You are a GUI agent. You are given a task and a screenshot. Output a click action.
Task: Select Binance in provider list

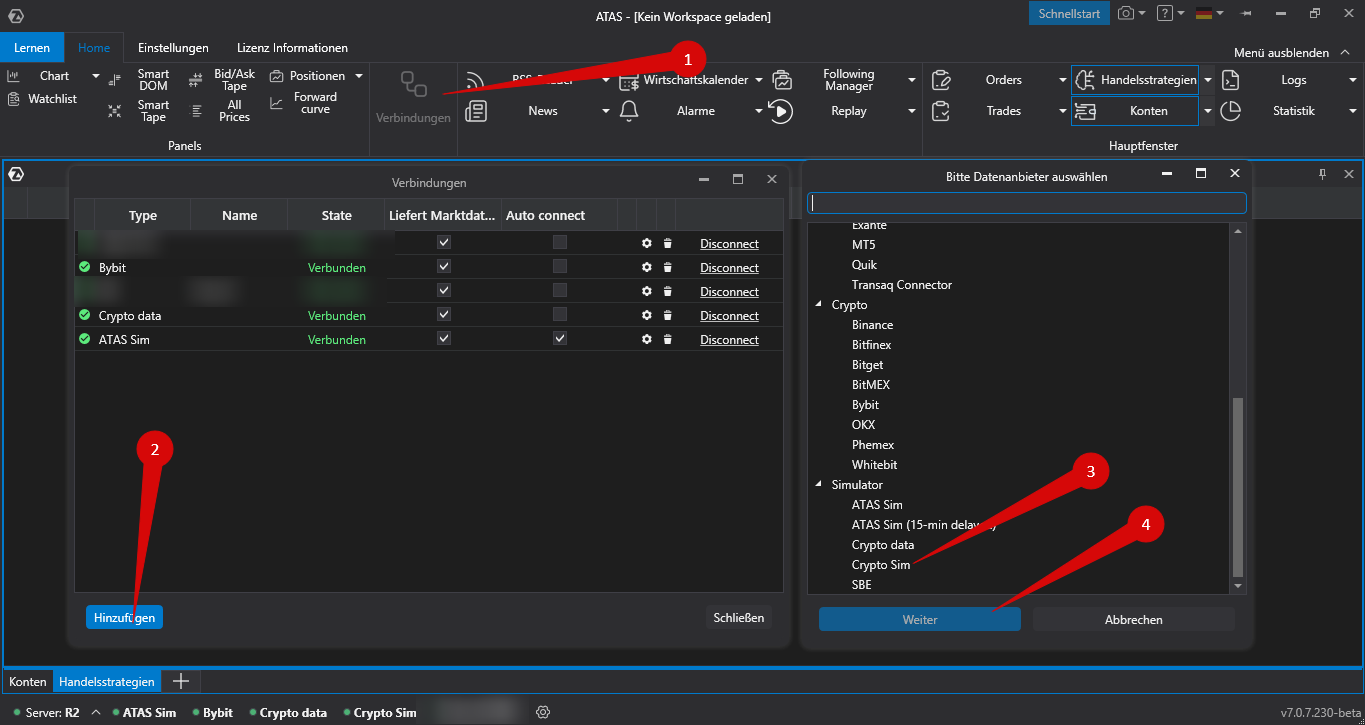(x=872, y=325)
